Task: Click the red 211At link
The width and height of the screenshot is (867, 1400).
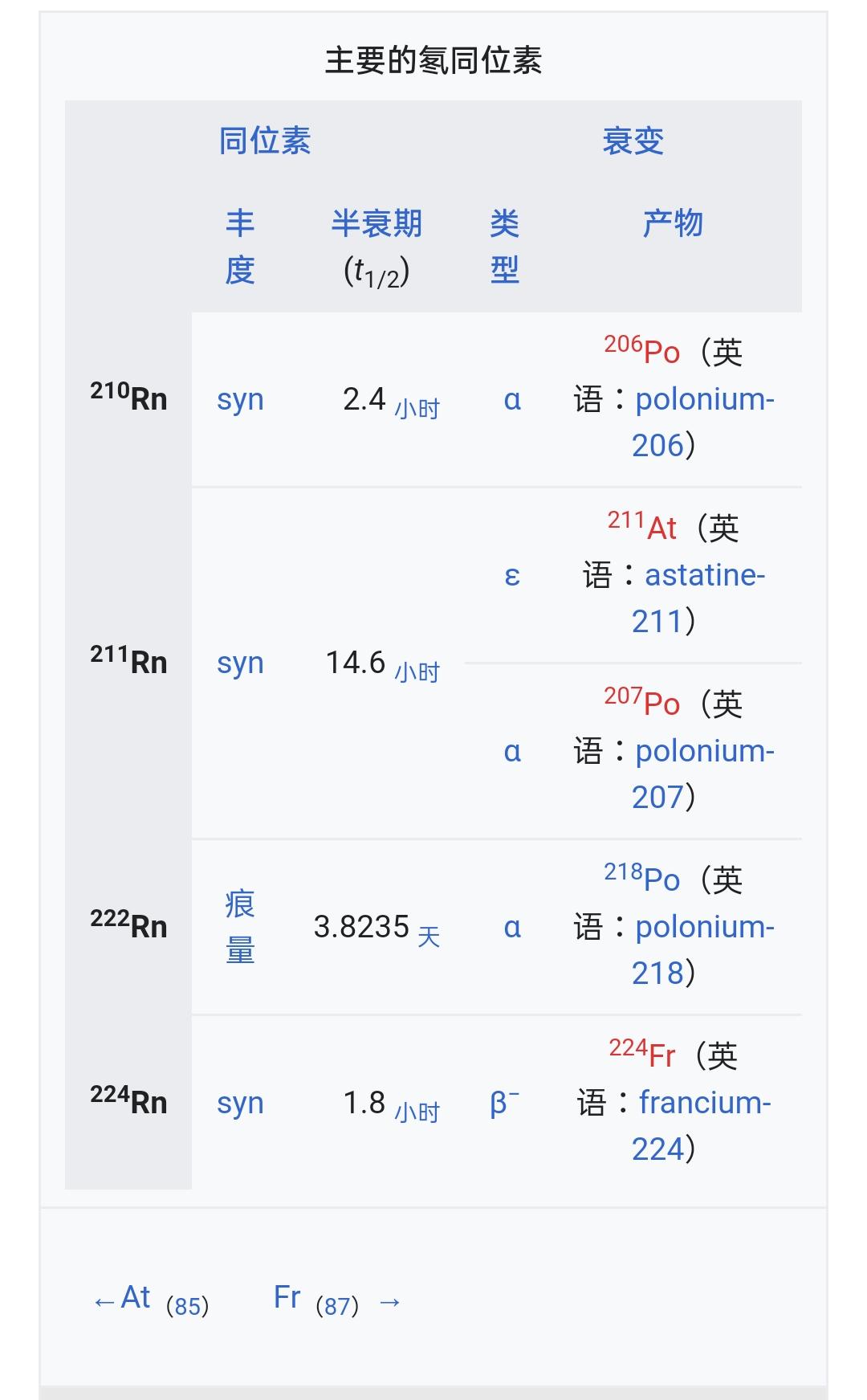Action: pos(642,526)
